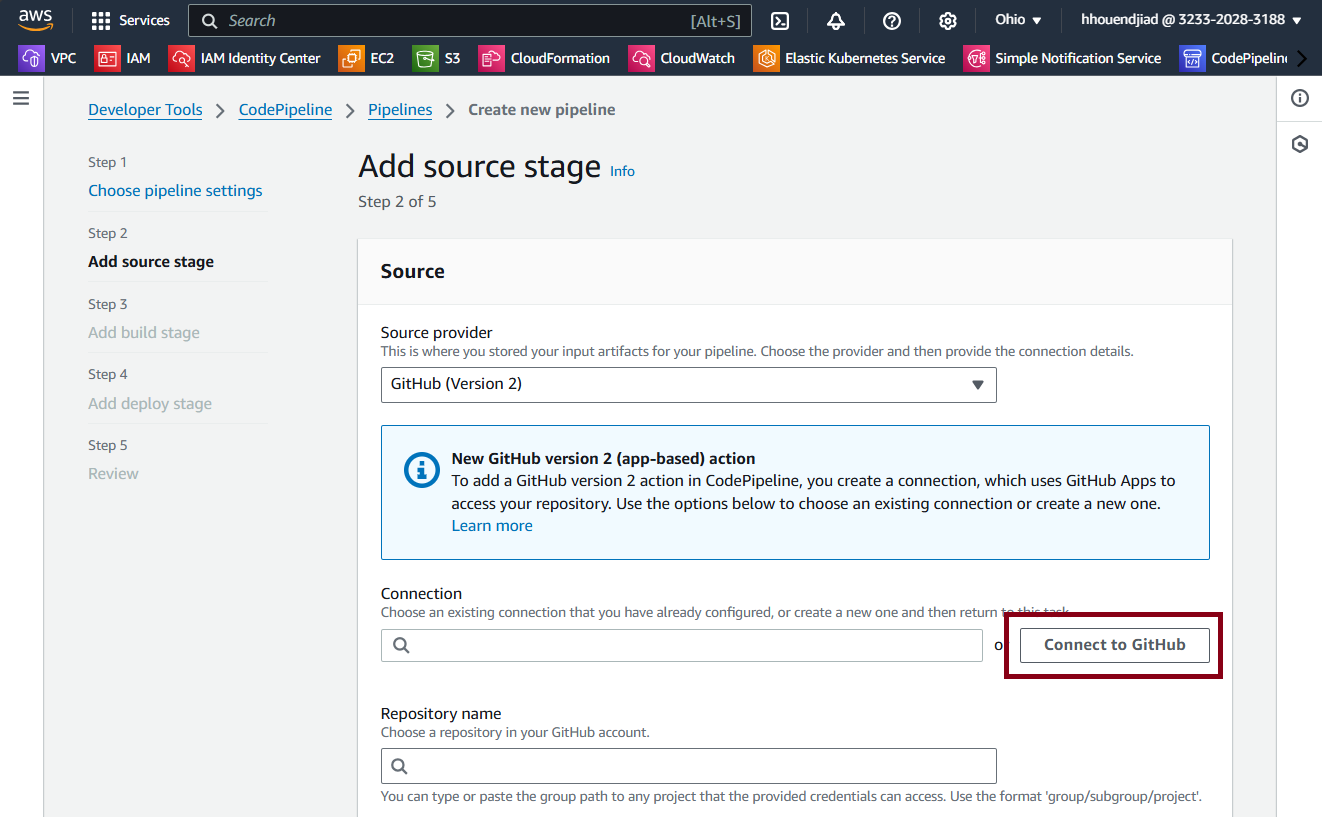Click the Info link beside heading
This screenshot has width=1322, height=817.
[x=622, y=171]
